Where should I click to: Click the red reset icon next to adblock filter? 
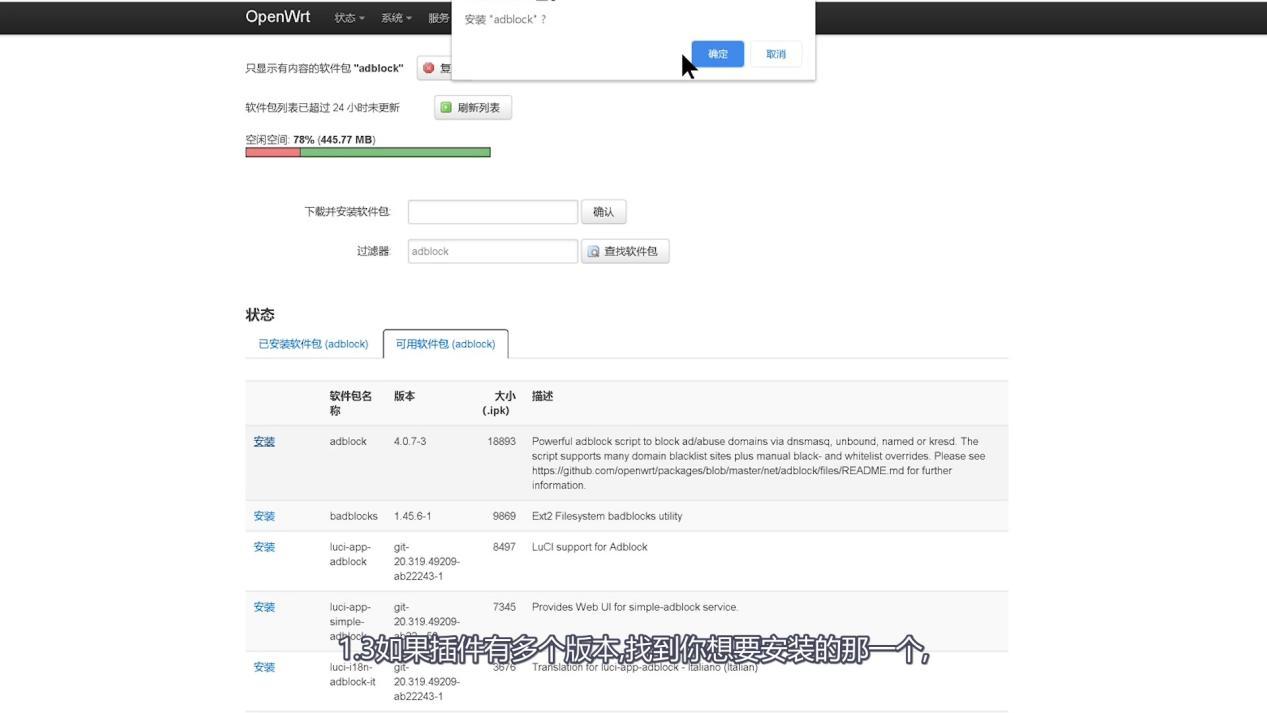click(x=430, y=67)
